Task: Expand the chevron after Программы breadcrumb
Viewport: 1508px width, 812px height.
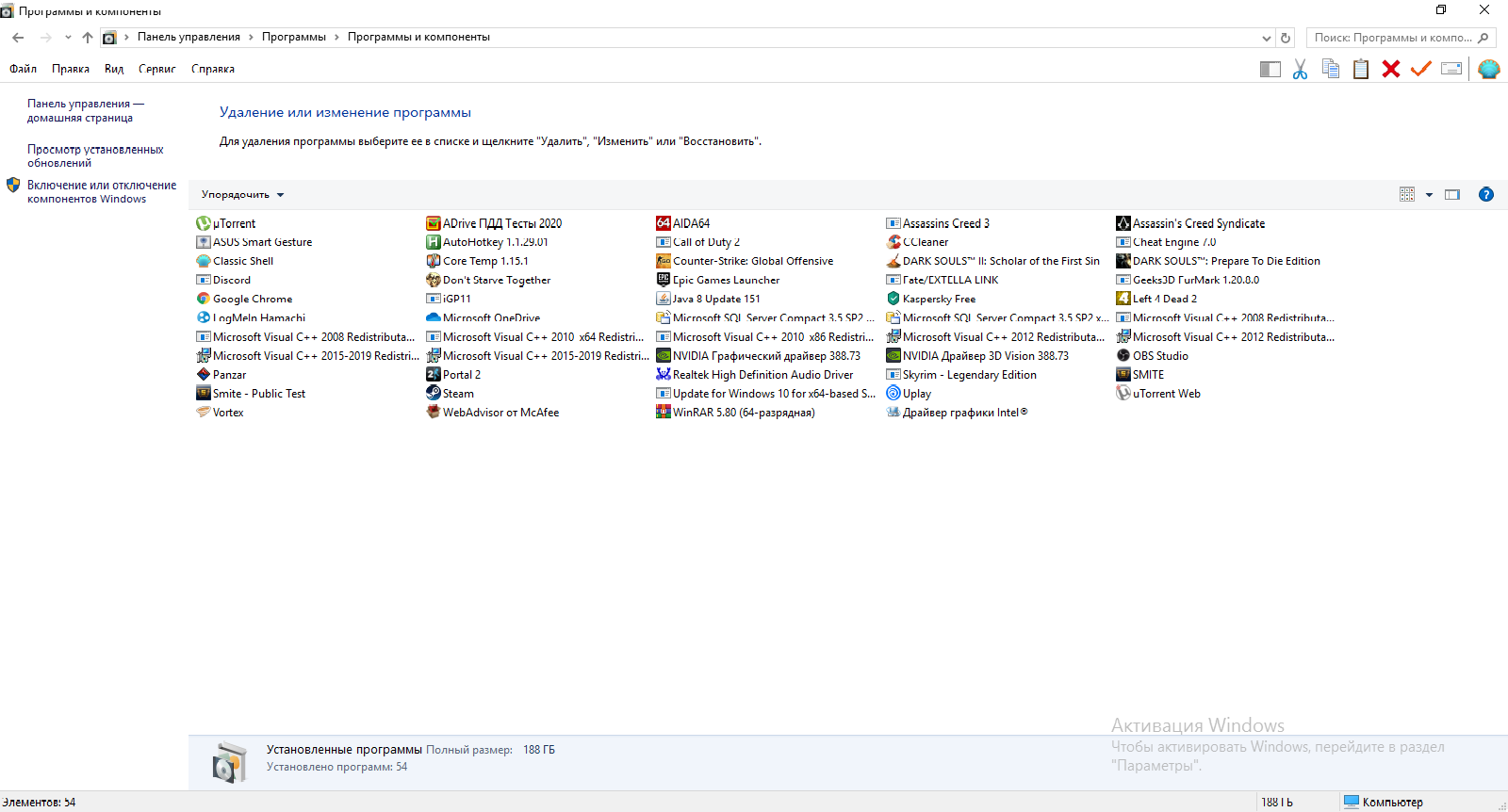Action: (x=336, y=38)
